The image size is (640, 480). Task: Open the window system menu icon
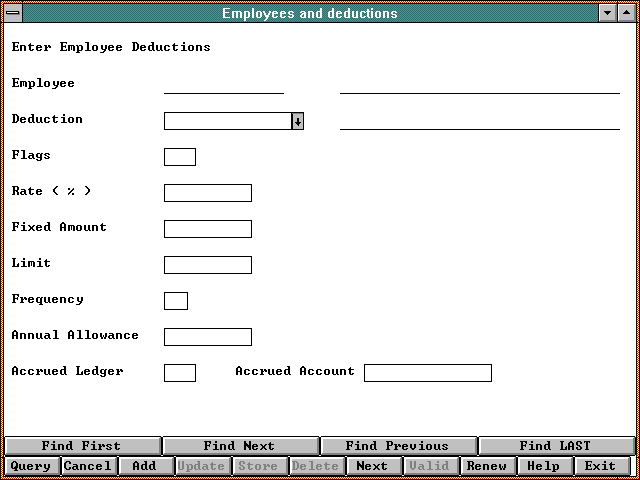[11, 13]
